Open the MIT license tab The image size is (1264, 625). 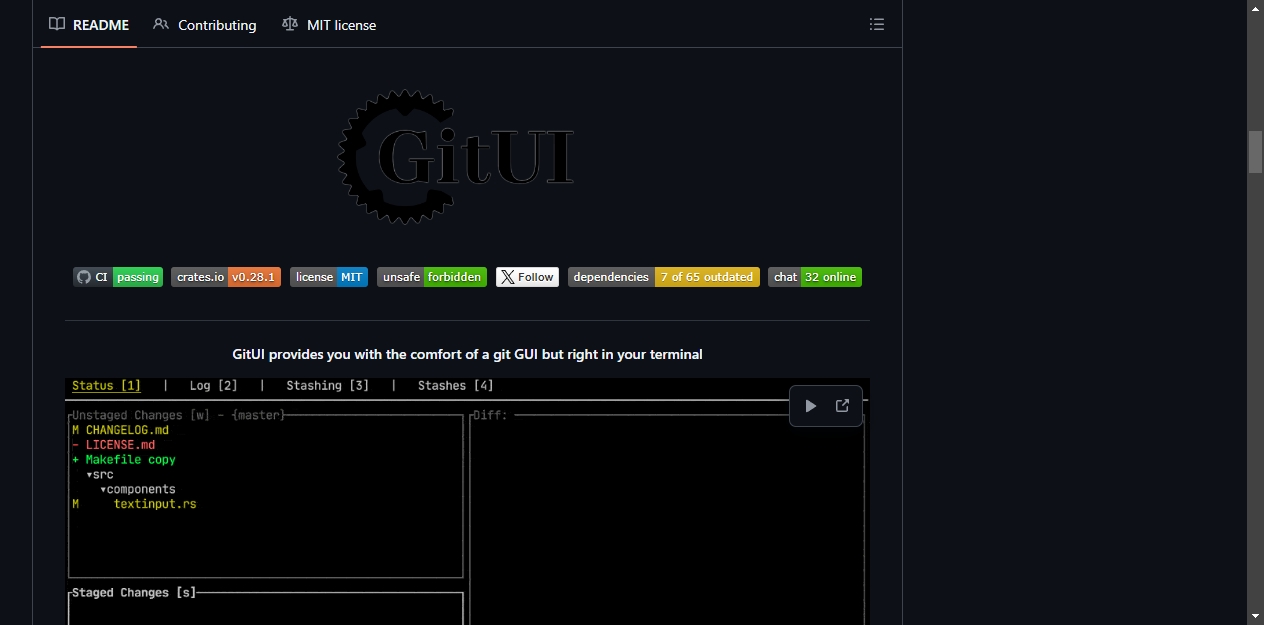[x=329, y=25]
